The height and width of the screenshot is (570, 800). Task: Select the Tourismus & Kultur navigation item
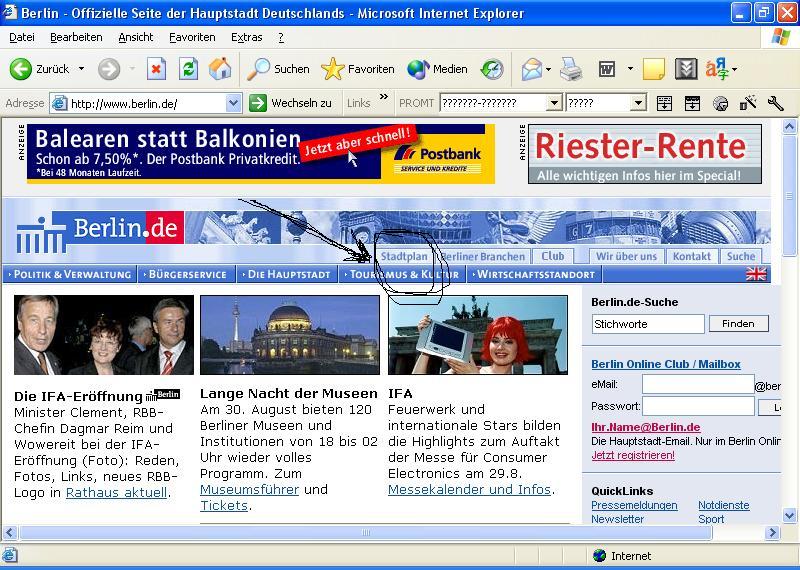click(404, 274)
